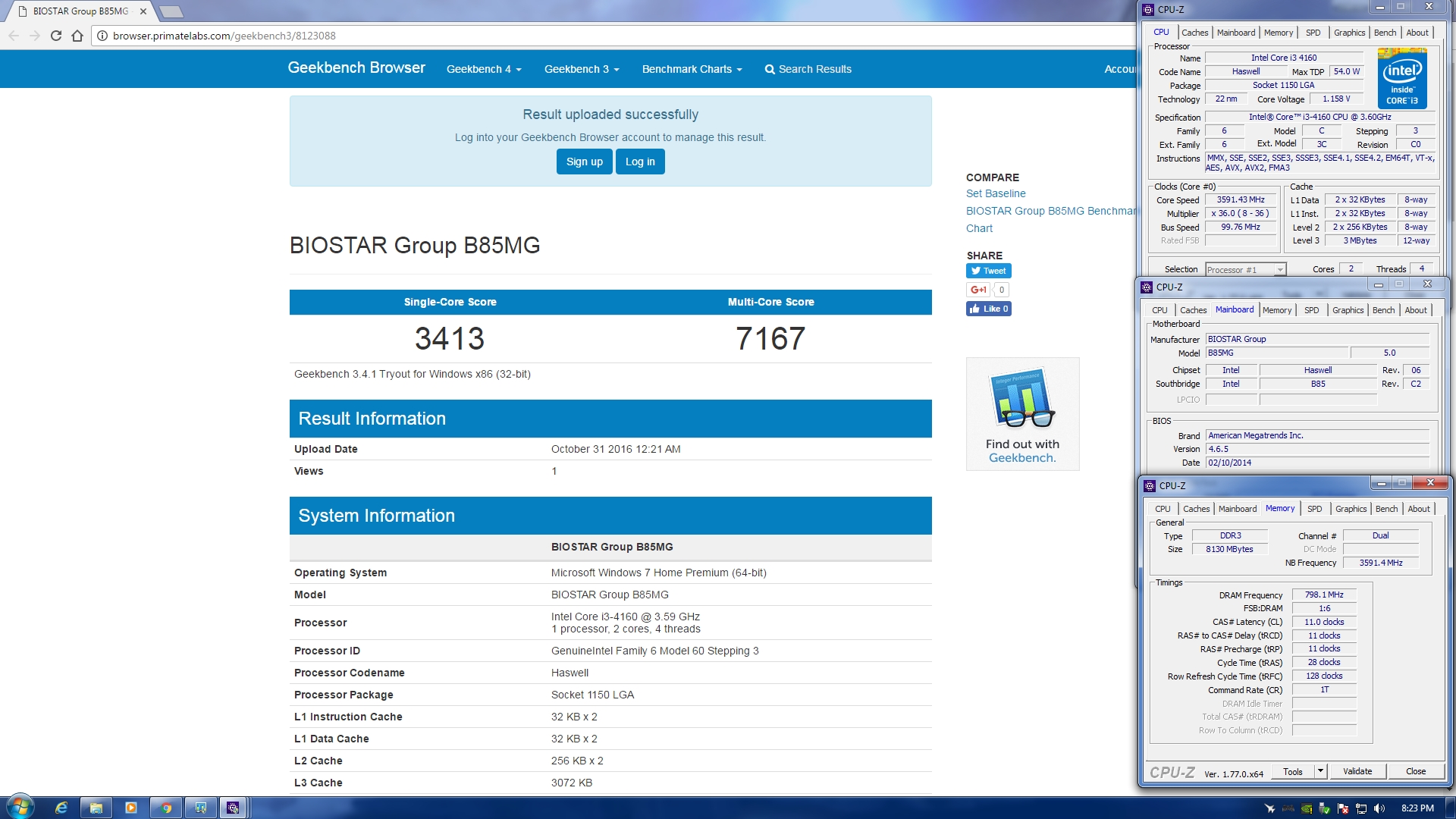Click the Single-Core Score value 3413

pos(450,338)
